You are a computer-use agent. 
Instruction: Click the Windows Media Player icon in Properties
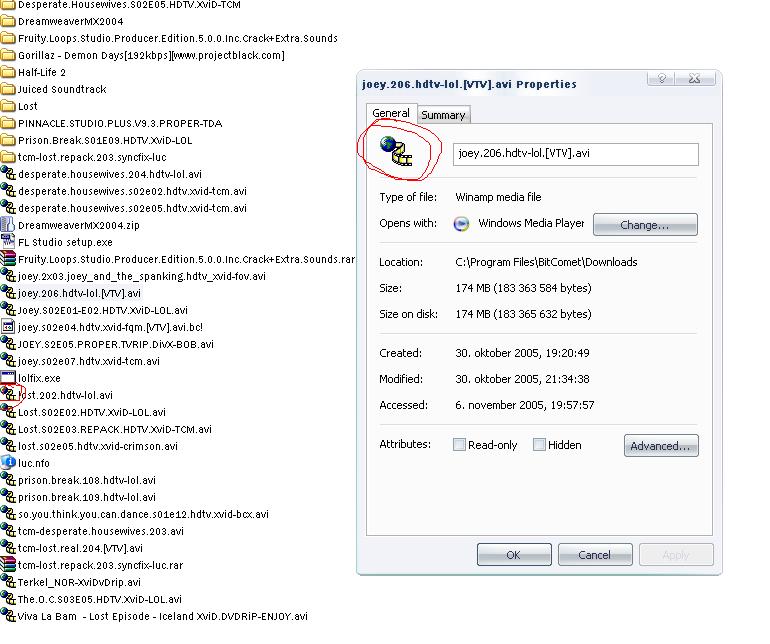[461, 224]
